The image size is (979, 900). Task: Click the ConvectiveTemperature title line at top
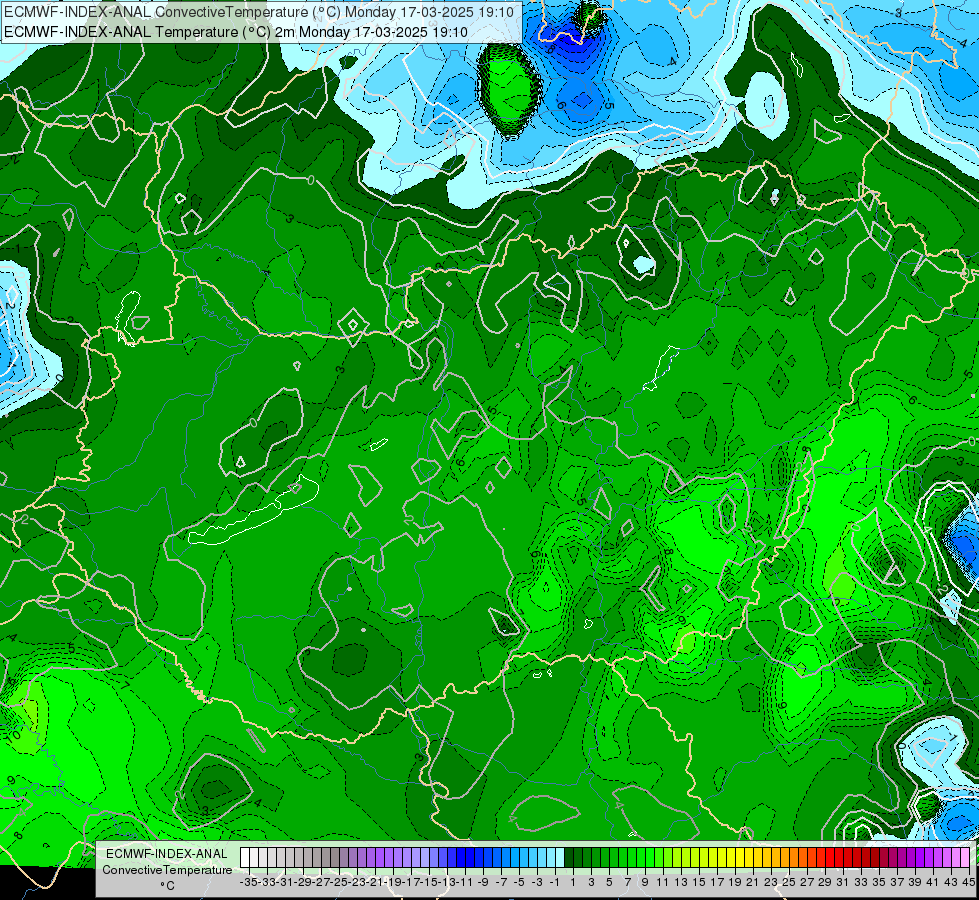258,12
